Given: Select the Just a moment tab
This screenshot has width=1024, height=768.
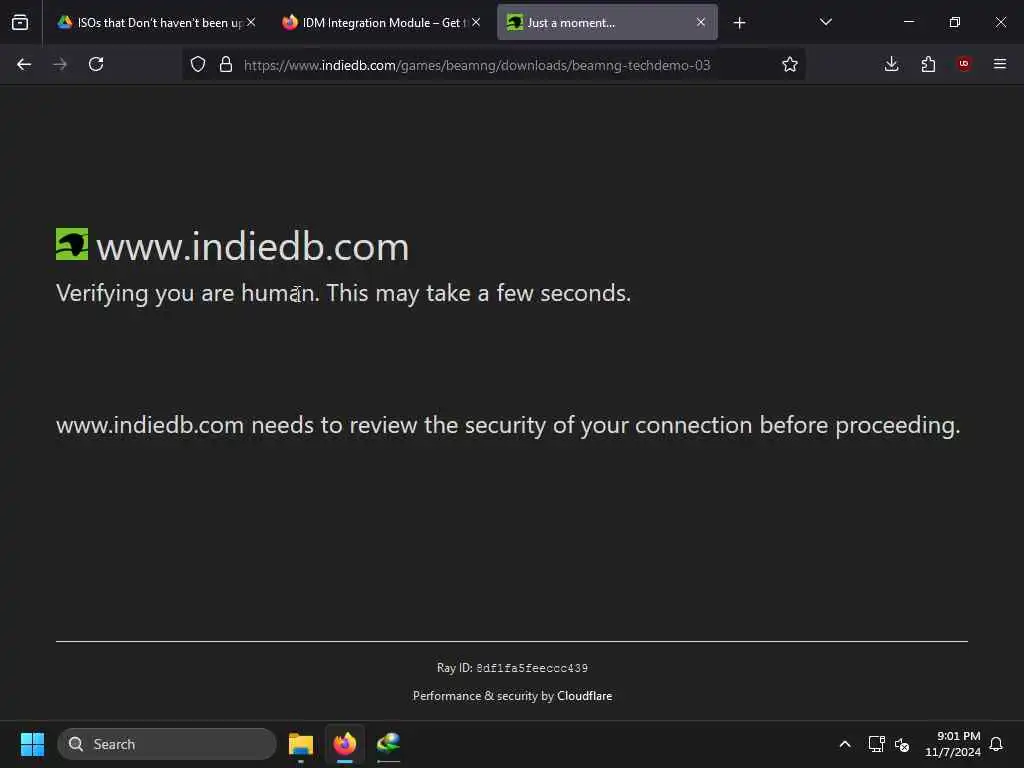Looking at the screenshot, I should [x=607, y=22].
